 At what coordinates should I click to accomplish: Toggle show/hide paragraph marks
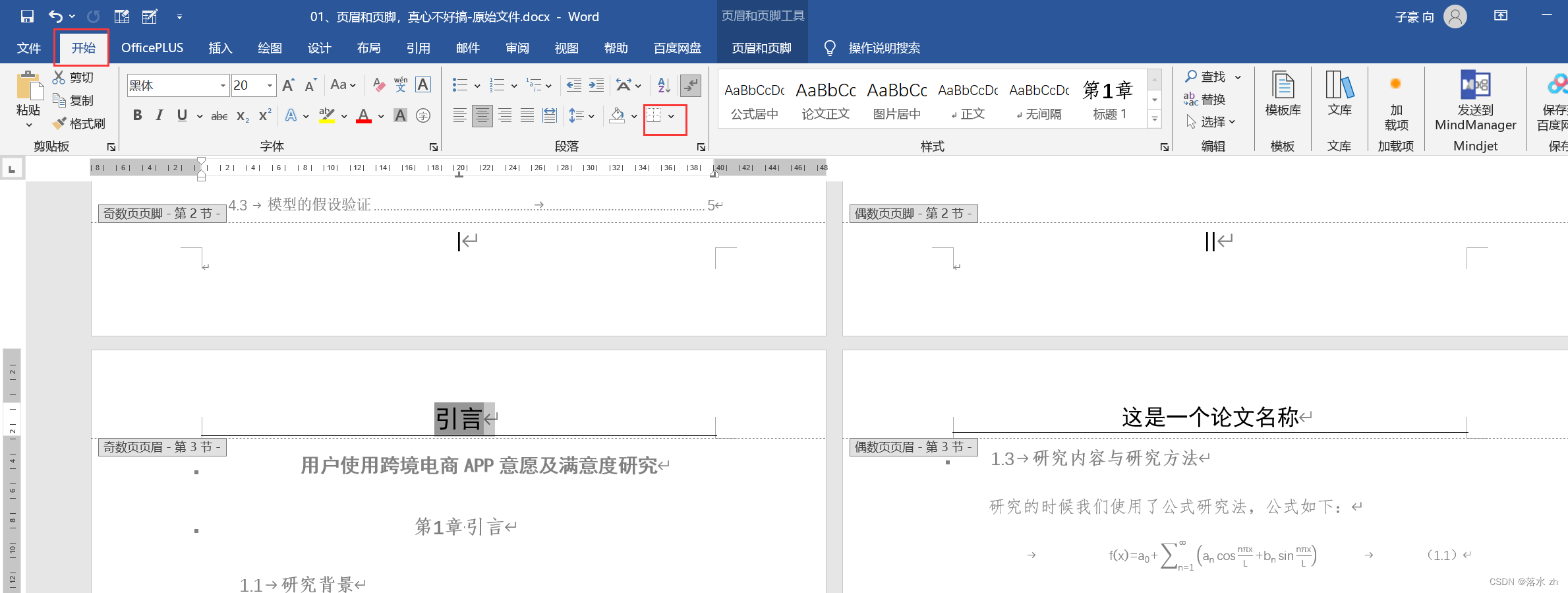point(691,85)
